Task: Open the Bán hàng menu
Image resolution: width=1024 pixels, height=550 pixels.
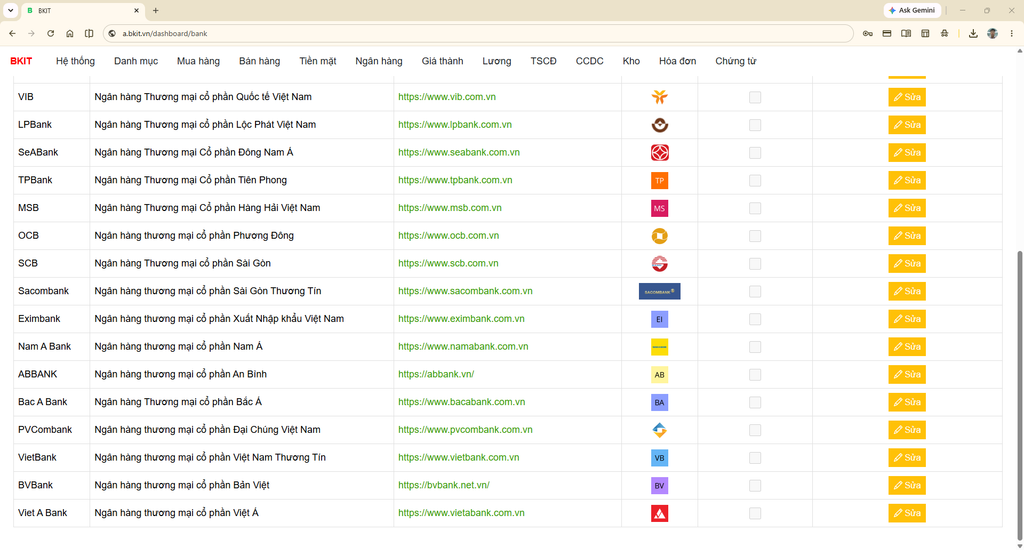Action: pos(259,61)
